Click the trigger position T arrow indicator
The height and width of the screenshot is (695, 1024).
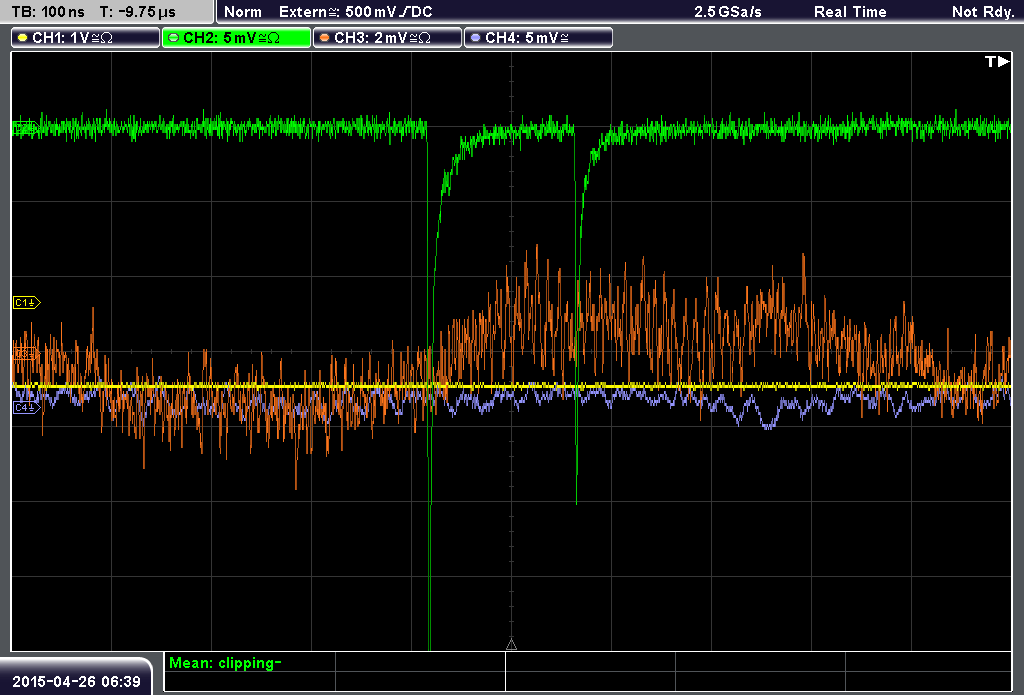point(997,61)
